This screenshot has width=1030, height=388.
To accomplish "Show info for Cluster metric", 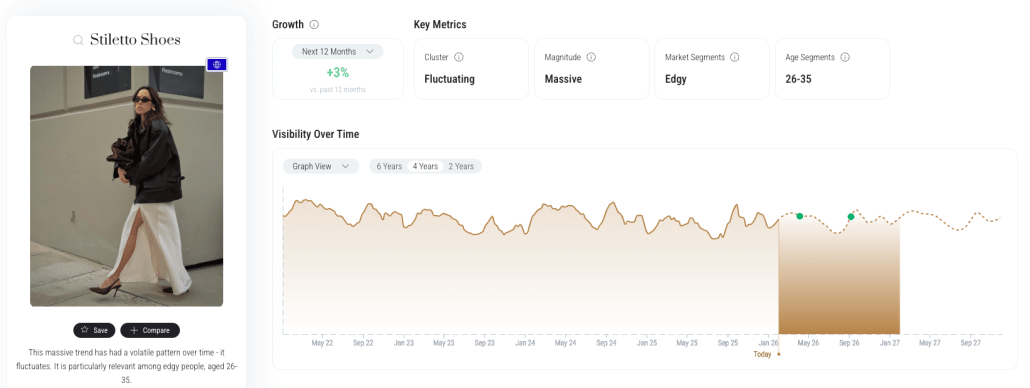I will [459, 57].
